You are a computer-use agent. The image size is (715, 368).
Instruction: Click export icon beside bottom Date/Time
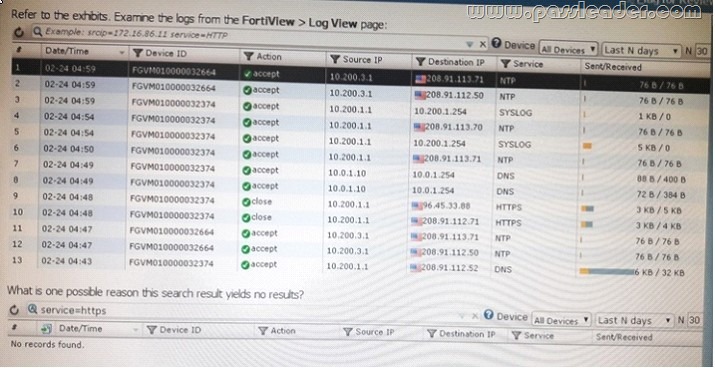[46, 329]
